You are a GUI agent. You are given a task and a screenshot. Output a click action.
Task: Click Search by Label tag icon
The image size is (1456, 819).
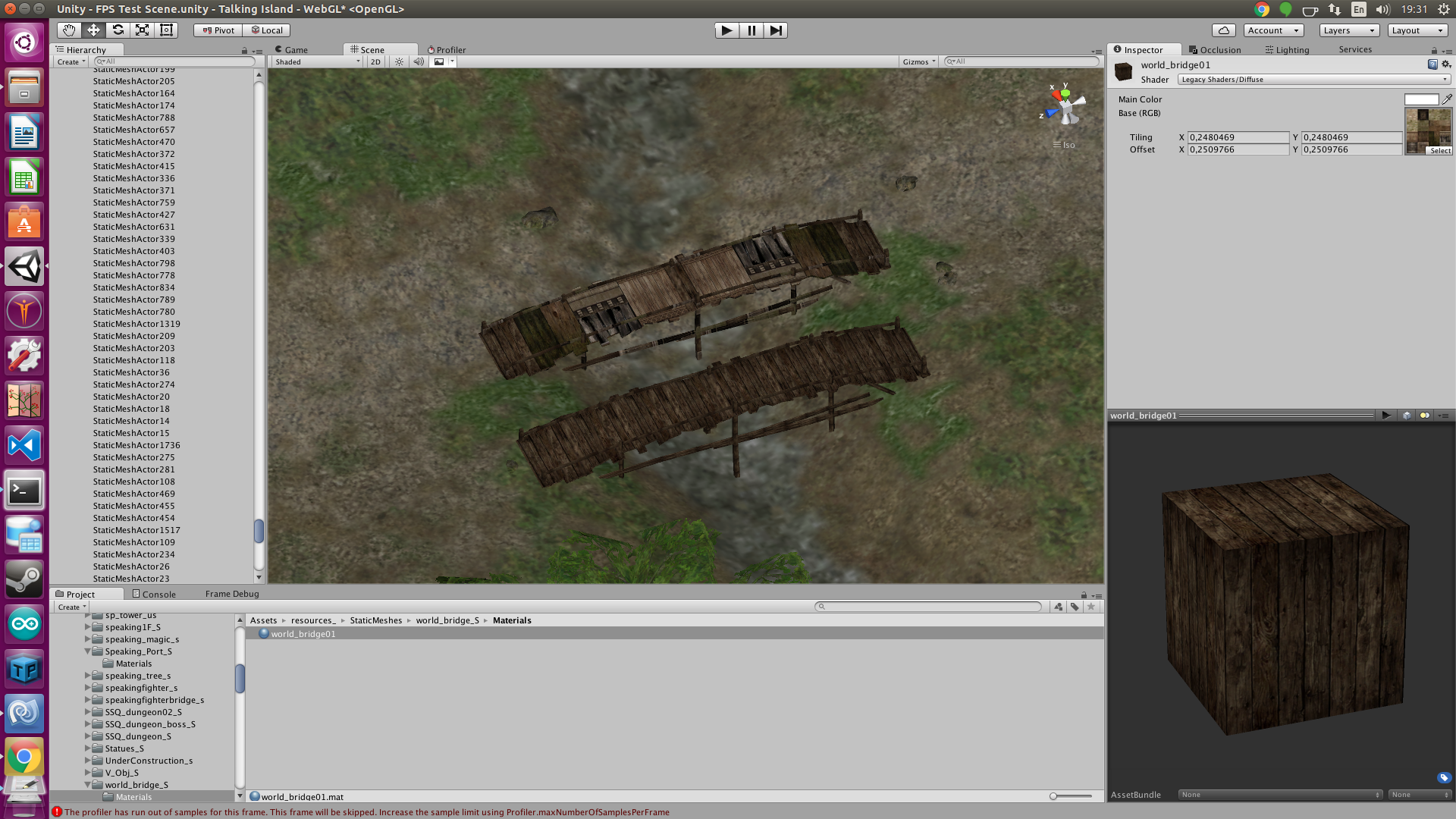1075,607
